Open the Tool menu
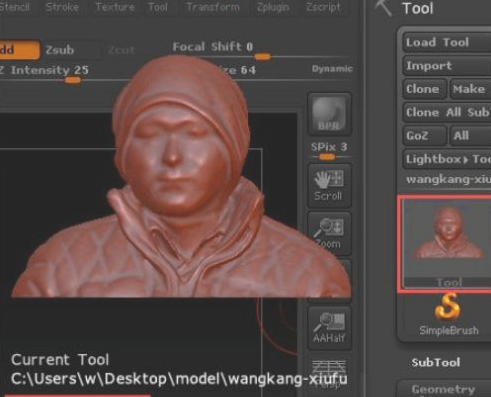This screenshot has height=397, width=491. [158, 7]
